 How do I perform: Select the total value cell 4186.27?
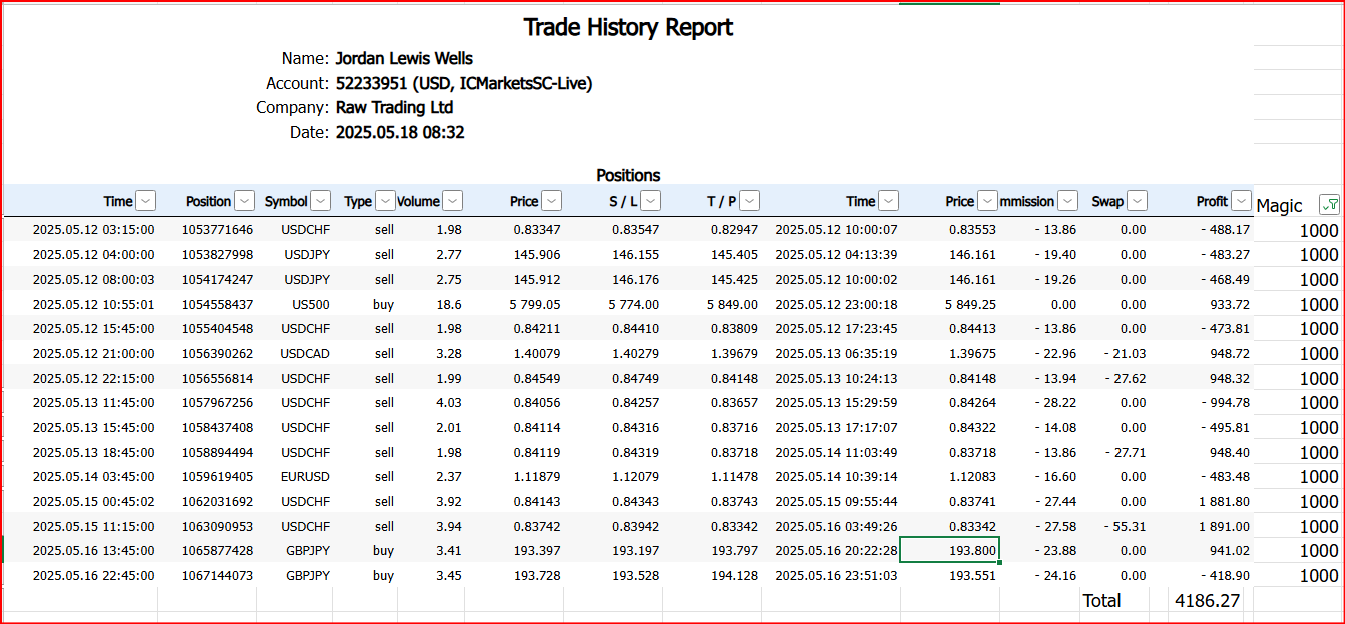coord(1208,601)
